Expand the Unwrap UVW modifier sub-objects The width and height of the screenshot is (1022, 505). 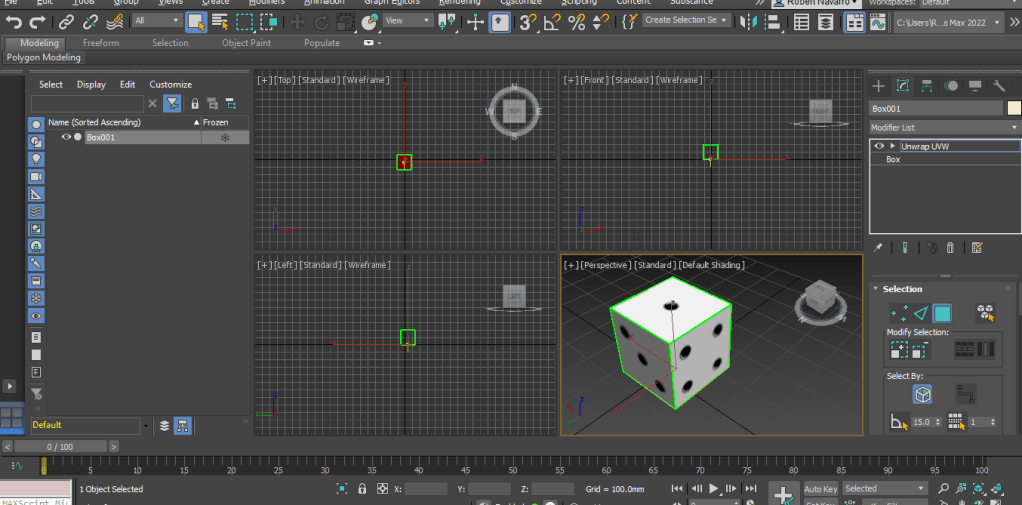click(892, 146)
